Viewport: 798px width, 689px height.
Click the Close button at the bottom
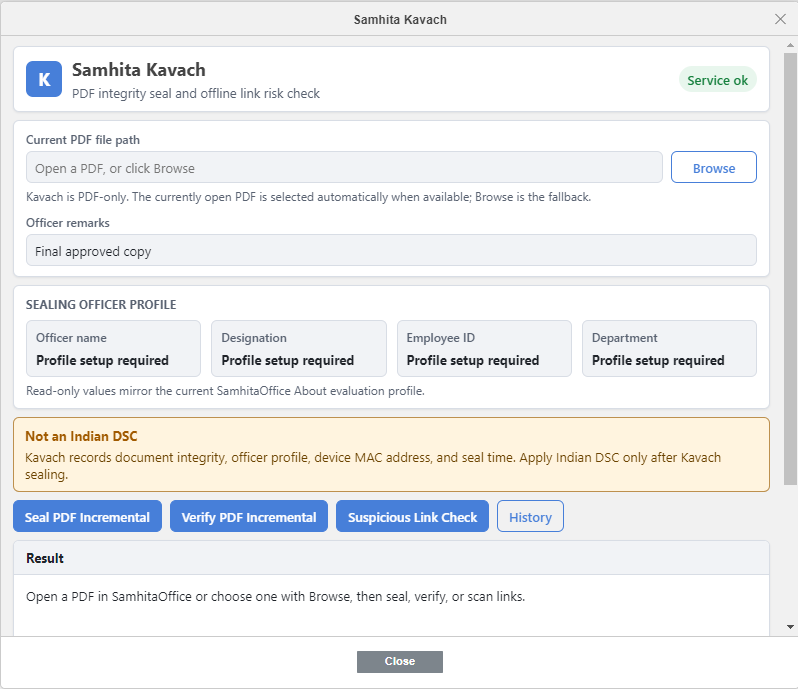pyautogui.click(x=400, y=662)
